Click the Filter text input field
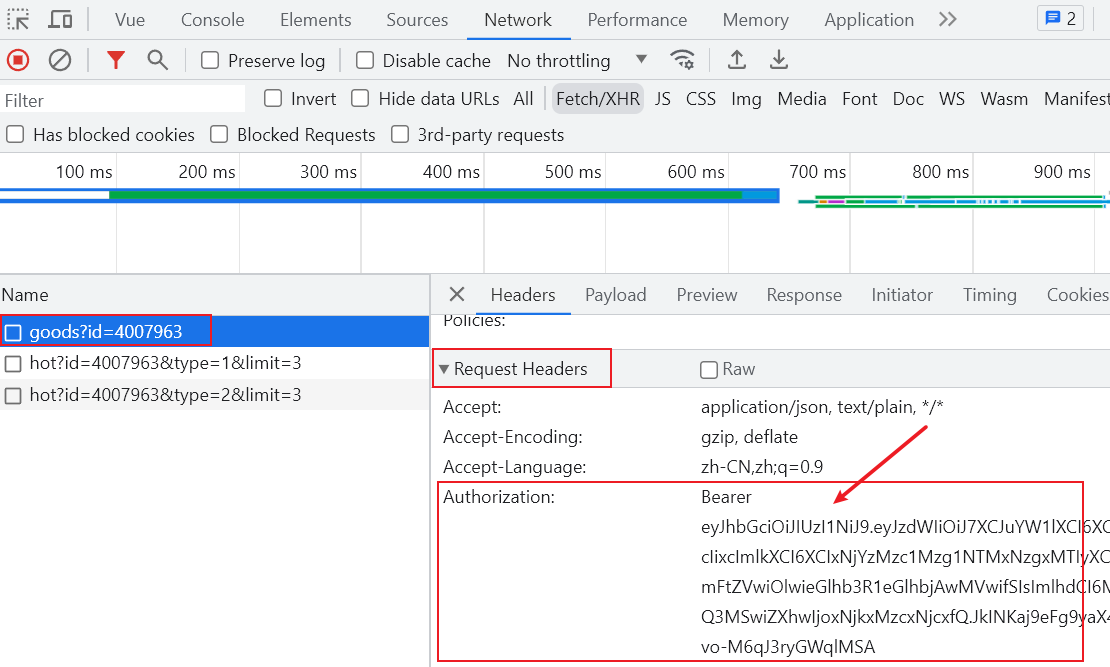The height and width of the screenshot is (667, 1110). click(122, 99)
